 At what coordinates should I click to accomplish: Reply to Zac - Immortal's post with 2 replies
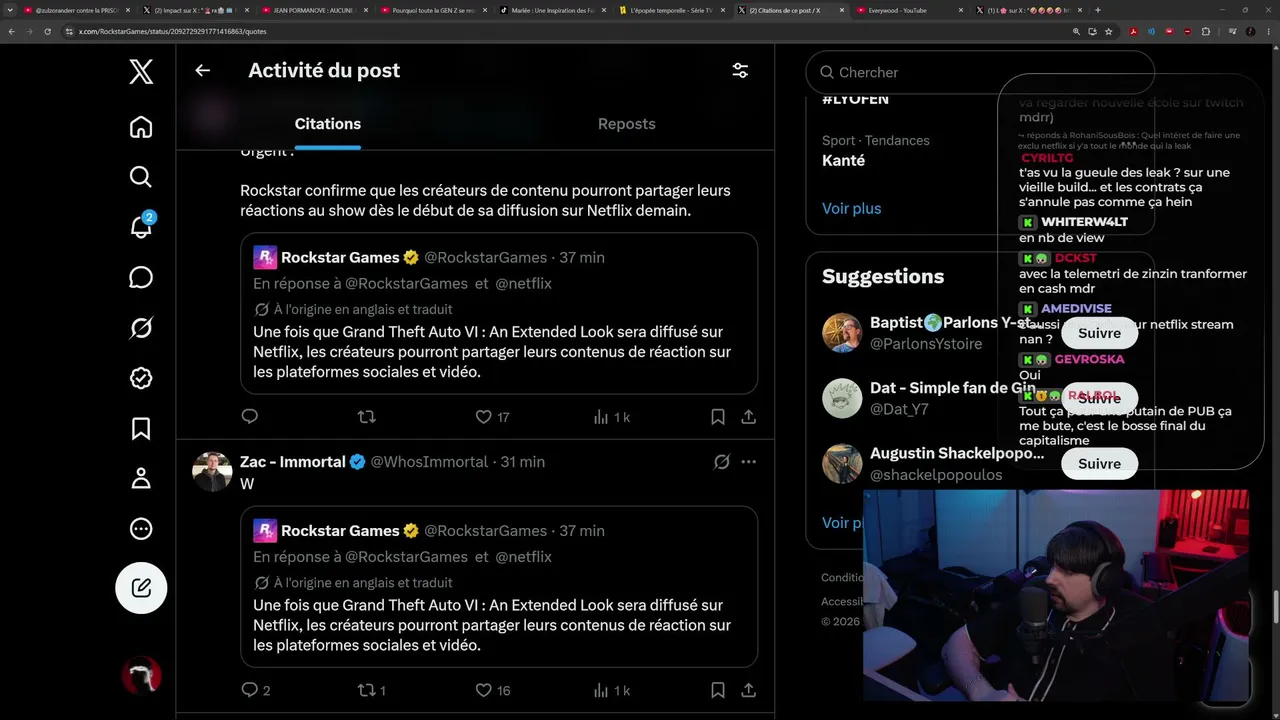click(256, 690)
